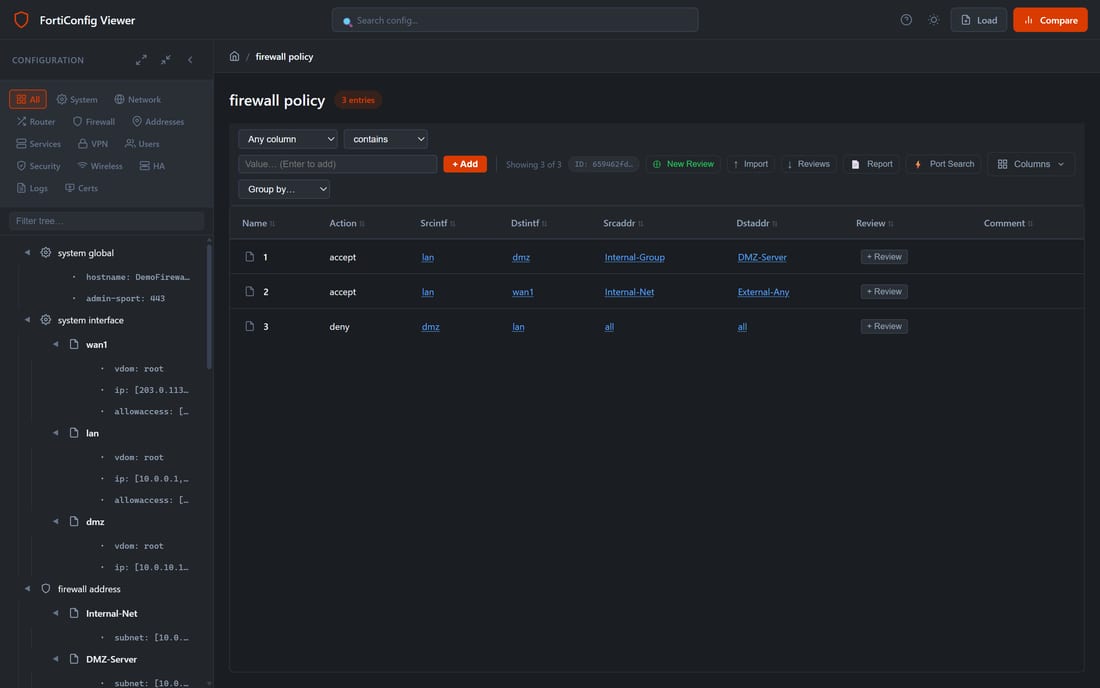This screenshot has height=688, width=1100.
Task: Select the HA category tab
Action: [152, 166]
